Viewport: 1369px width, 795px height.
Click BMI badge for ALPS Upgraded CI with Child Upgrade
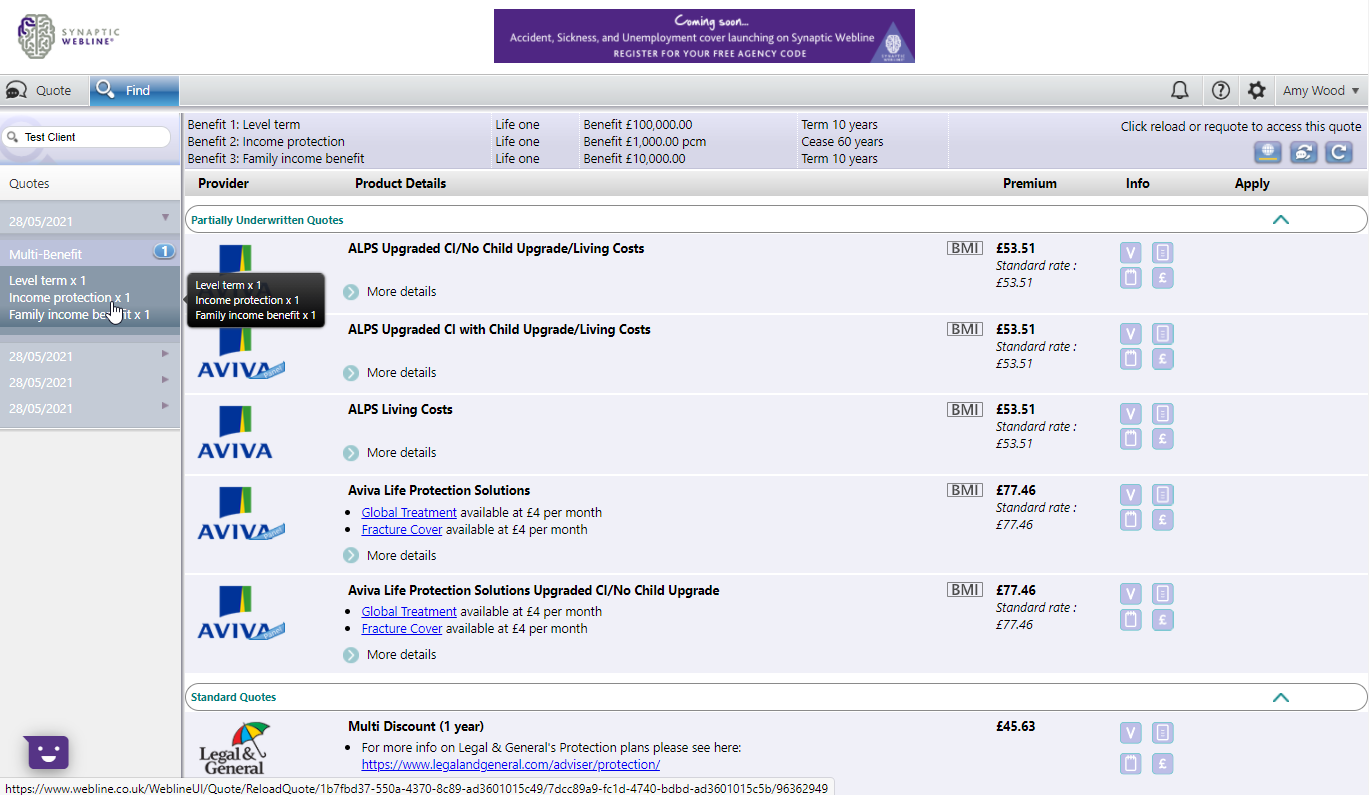965,329
